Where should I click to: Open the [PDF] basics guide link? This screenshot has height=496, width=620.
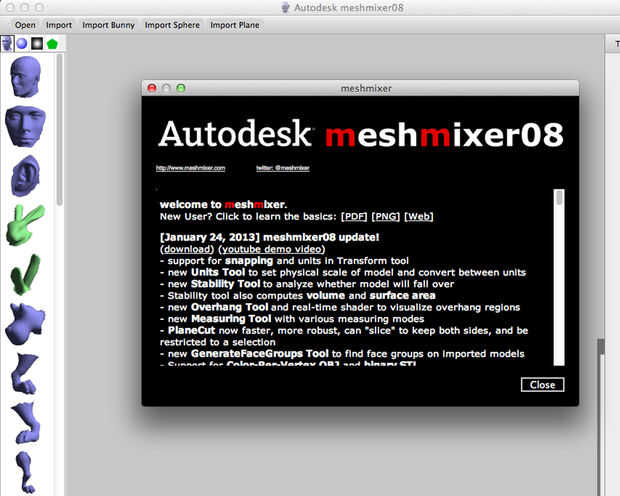click(354, 217)
